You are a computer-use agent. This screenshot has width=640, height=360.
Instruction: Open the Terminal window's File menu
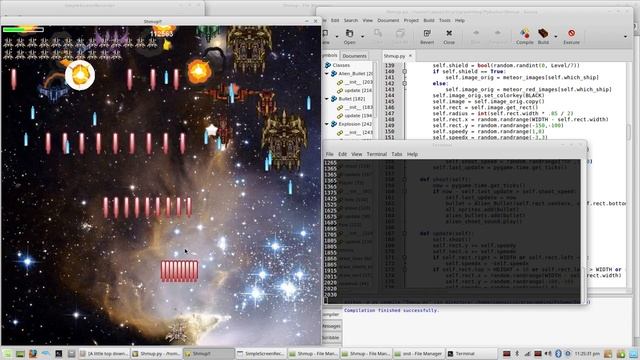(329, 154)
